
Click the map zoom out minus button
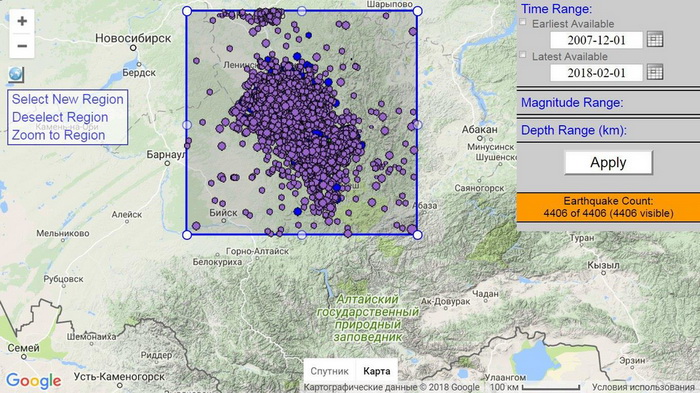point(22,46)
